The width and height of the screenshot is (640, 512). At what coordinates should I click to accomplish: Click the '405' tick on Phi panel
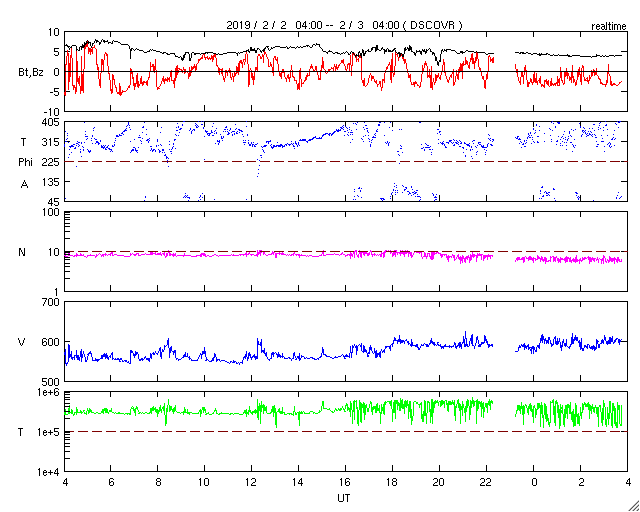[x=52, y=122]
